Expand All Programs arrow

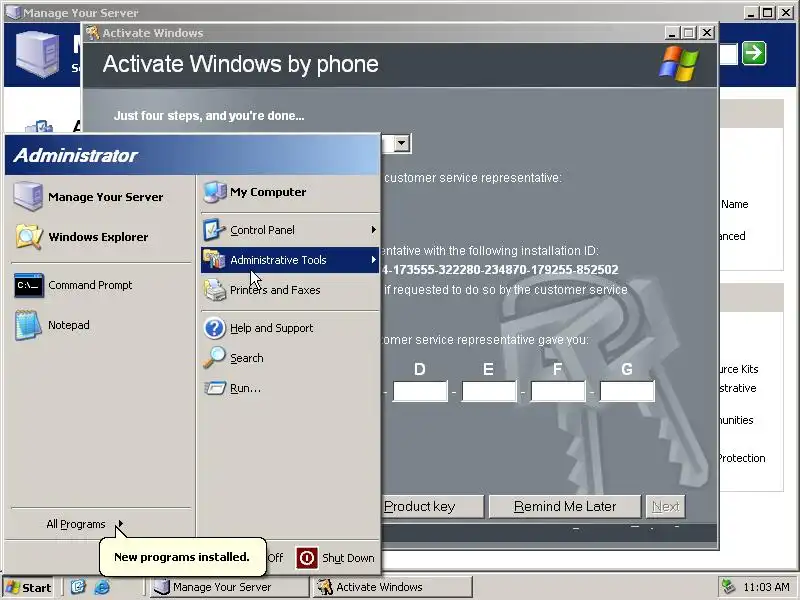point(120,524)
